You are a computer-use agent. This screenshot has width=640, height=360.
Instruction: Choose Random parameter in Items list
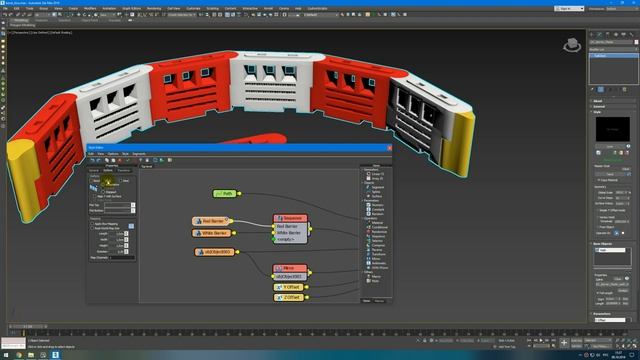pyautogui.click(x=375, y=214)
